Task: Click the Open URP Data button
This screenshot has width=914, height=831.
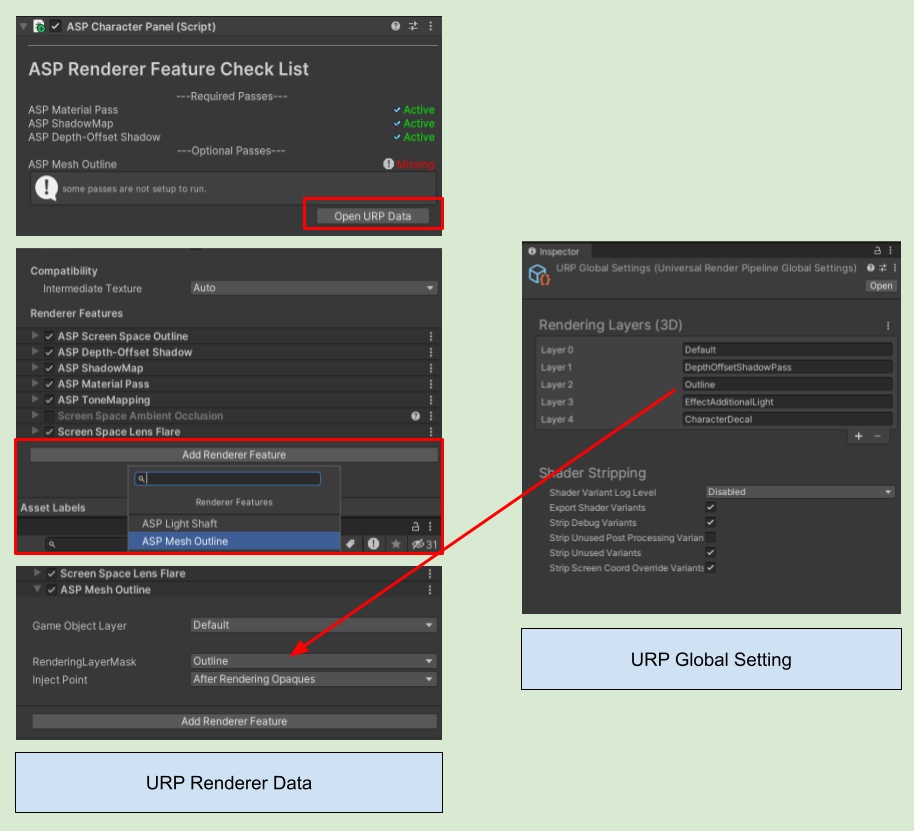Action: point(372,216)
